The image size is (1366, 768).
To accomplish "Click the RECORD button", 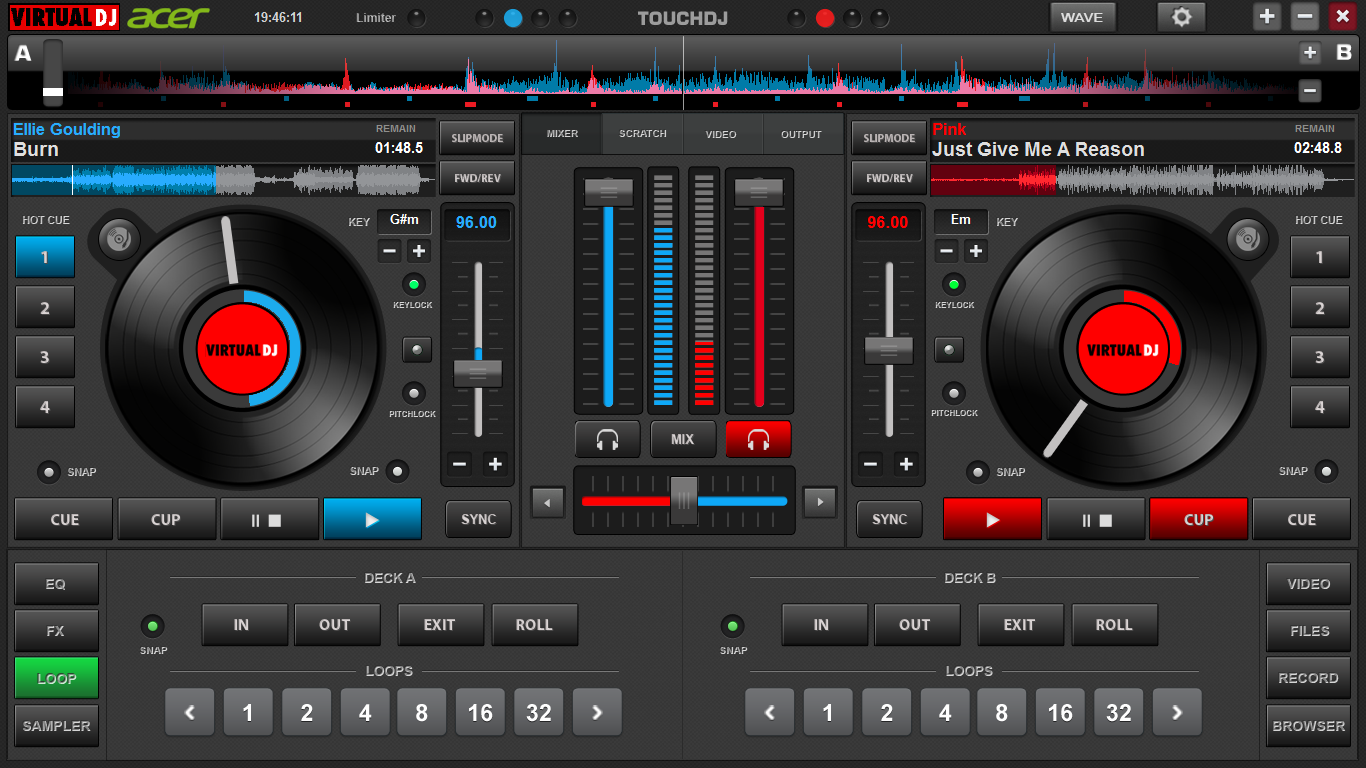I will 1308,678.
